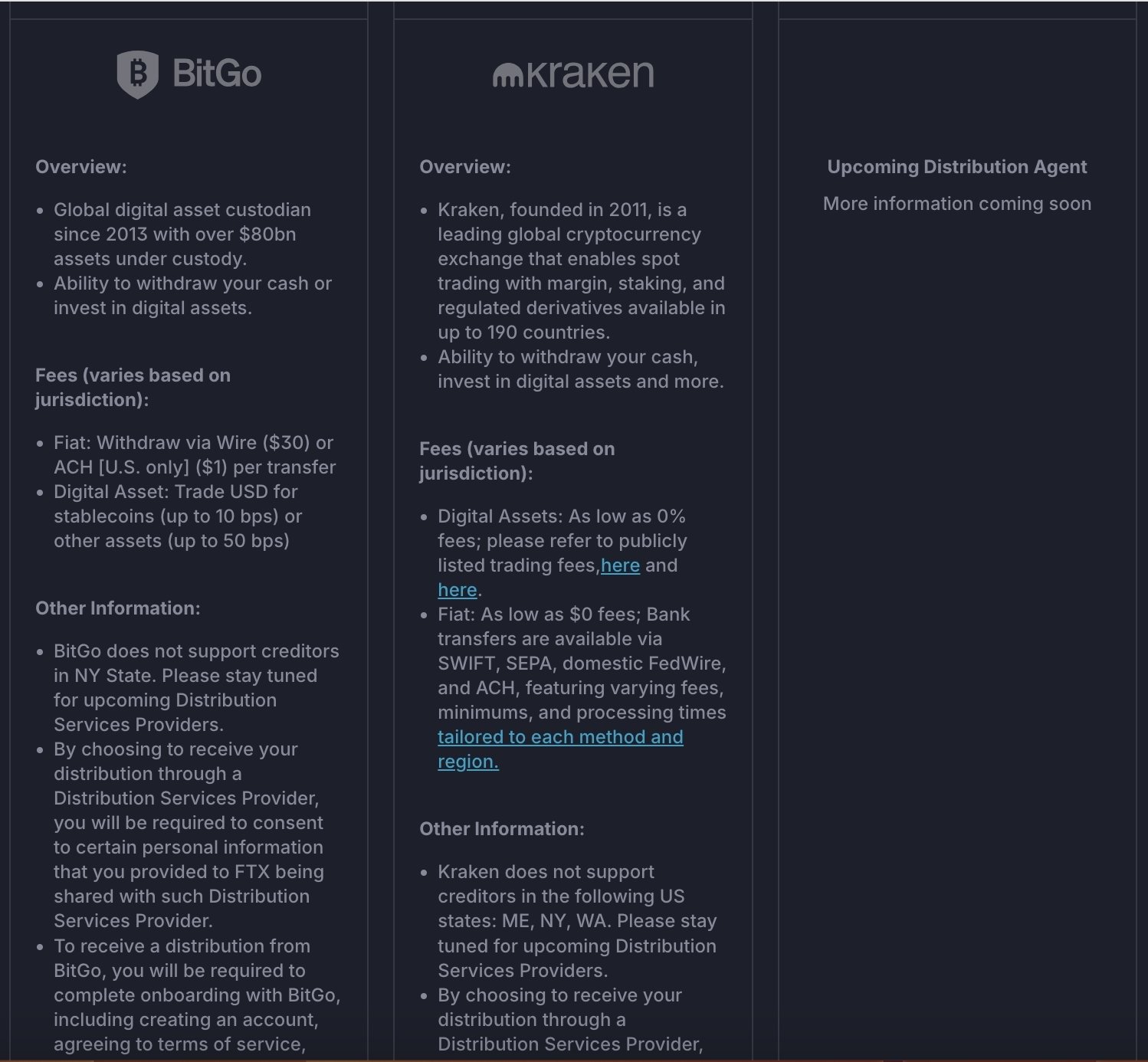Click the BitGo "Overview:" heading

point(81,167)
